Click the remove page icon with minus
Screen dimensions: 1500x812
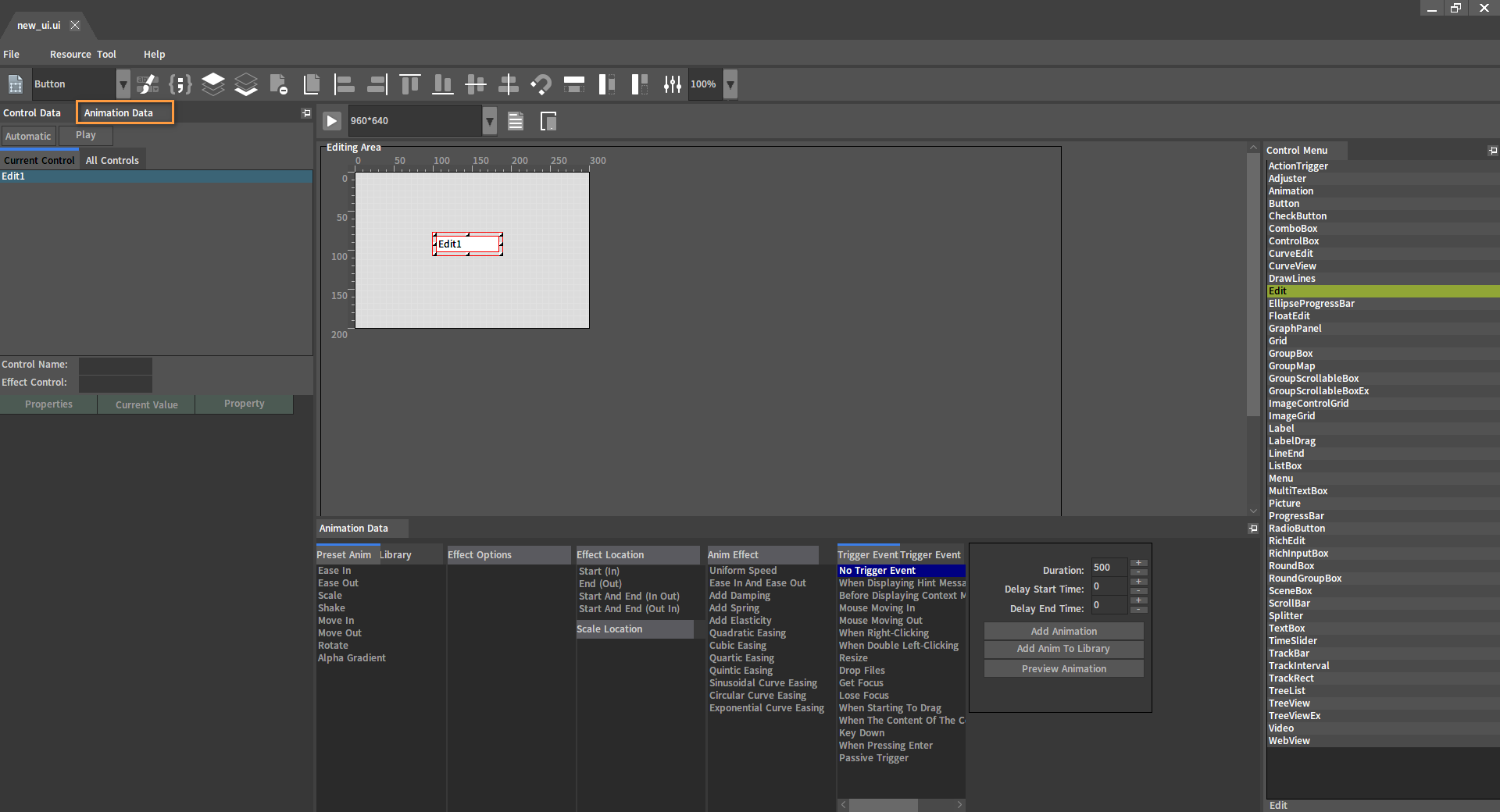tap(278, 84)
